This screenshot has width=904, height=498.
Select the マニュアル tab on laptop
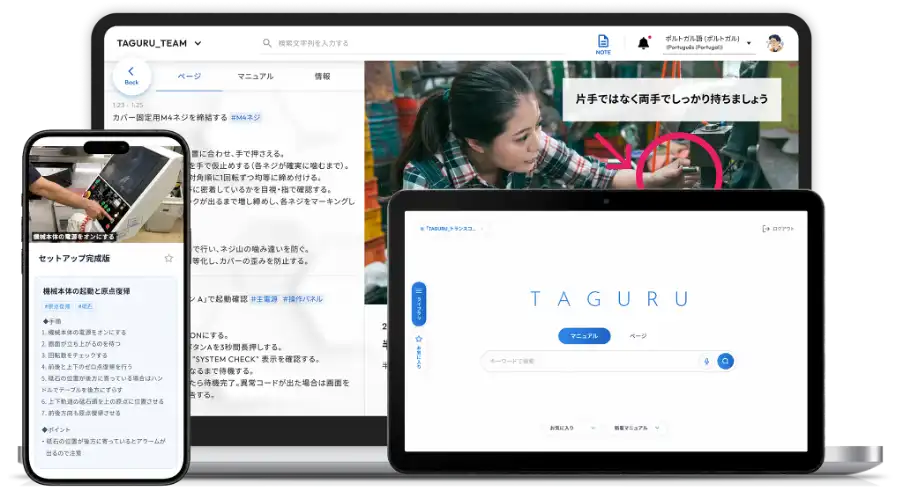[x=255, y=77]
